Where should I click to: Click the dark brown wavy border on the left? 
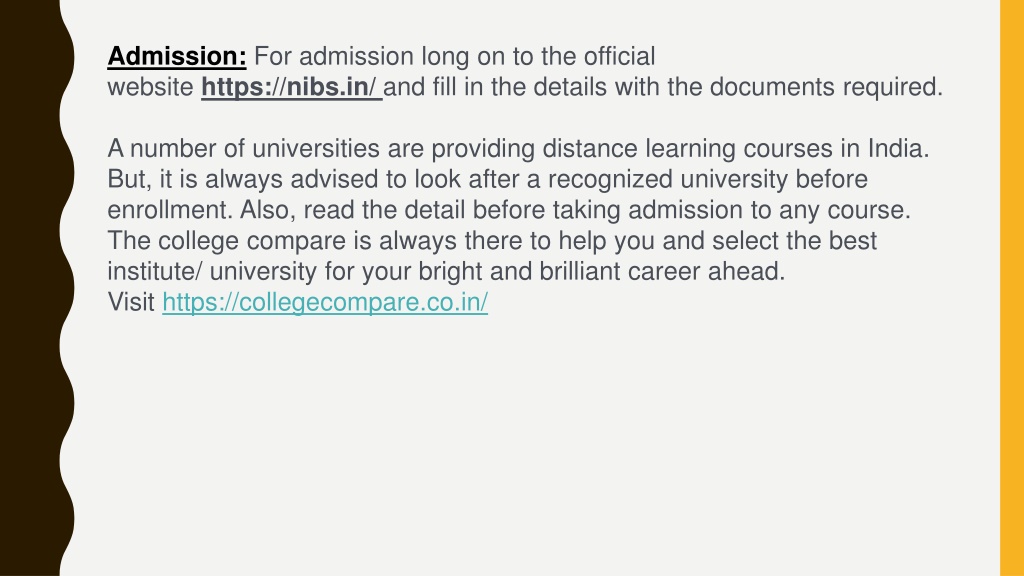[31, 288]
